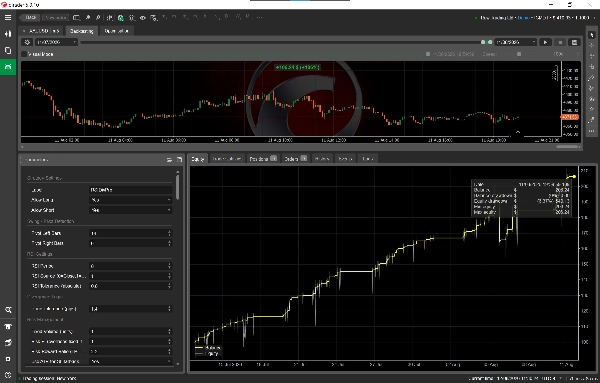
Task: Click the zoom out magnifier icon
Action: coord(98,18)
